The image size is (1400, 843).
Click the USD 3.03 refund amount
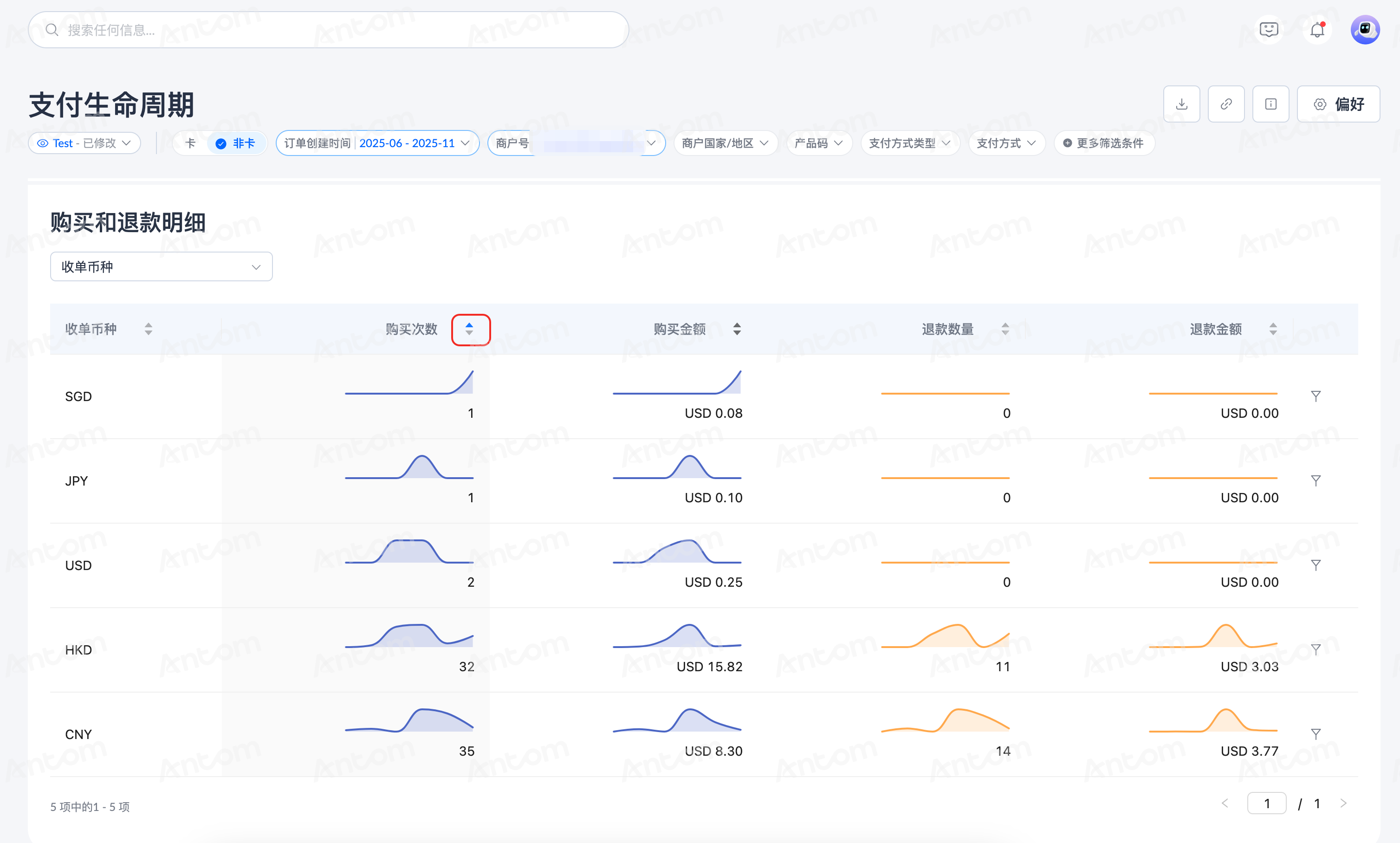tap(1250, 666)
